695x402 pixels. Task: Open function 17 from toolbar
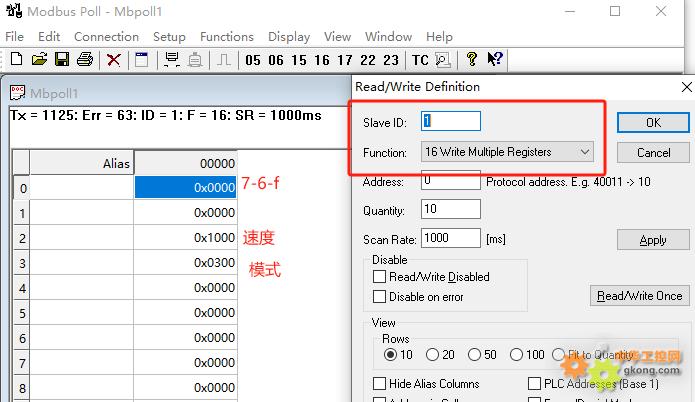click(x=345, y=60)
